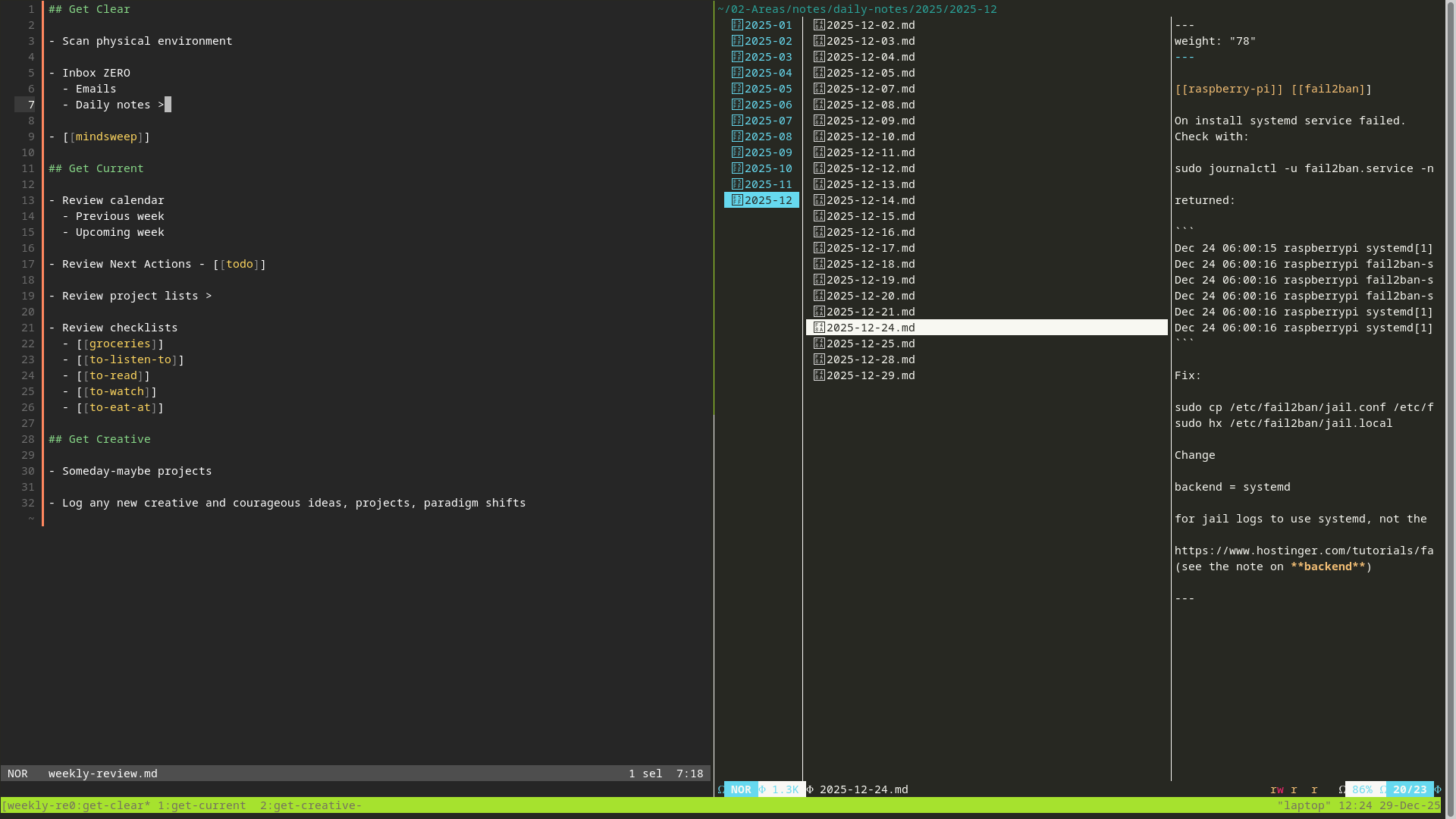Screen dimensions: 1456x819
Task: Click the 86% progress indicator in status bar
Action: [x=1362, y=789]
